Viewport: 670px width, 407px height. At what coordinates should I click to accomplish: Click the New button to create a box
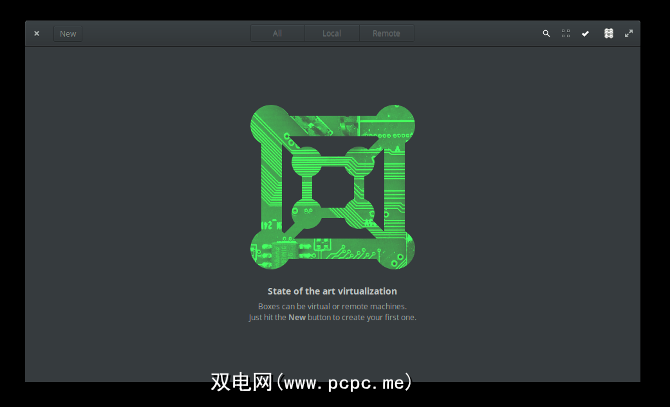[68, 34]
